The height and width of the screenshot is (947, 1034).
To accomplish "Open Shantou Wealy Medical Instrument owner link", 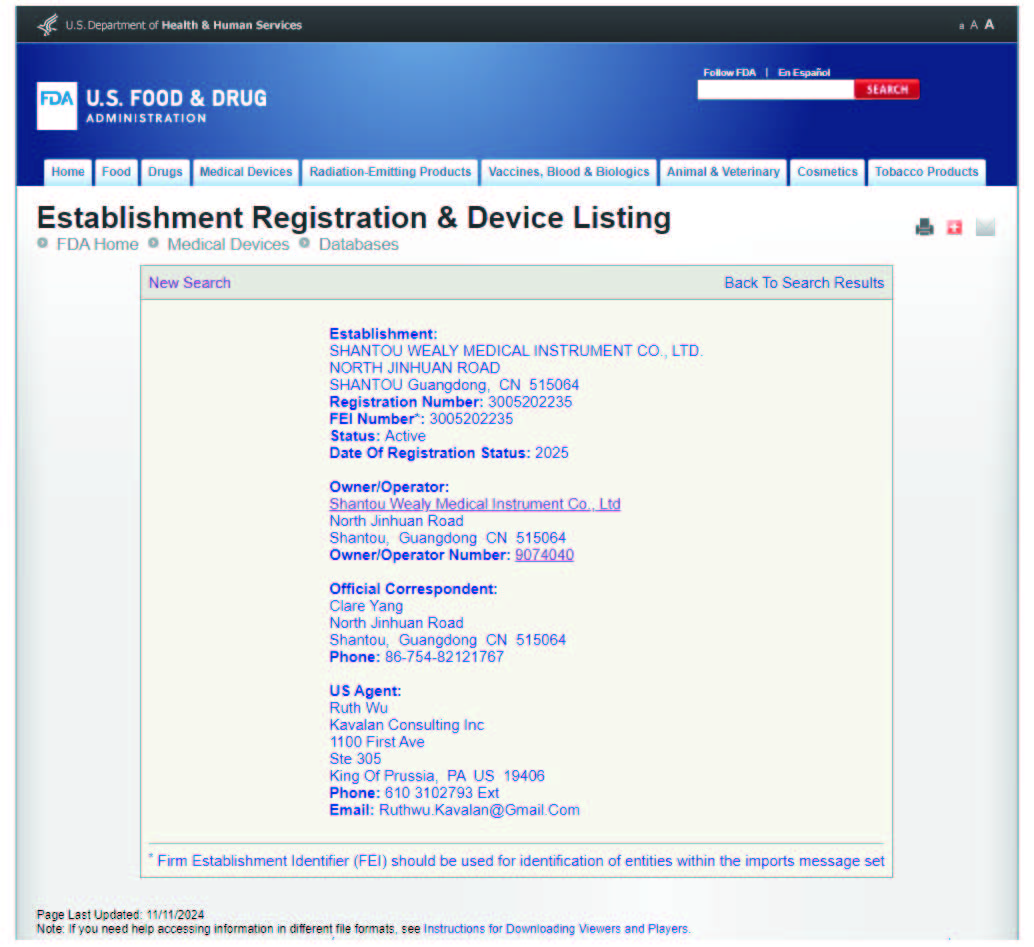I will click(x=475, y=504).
